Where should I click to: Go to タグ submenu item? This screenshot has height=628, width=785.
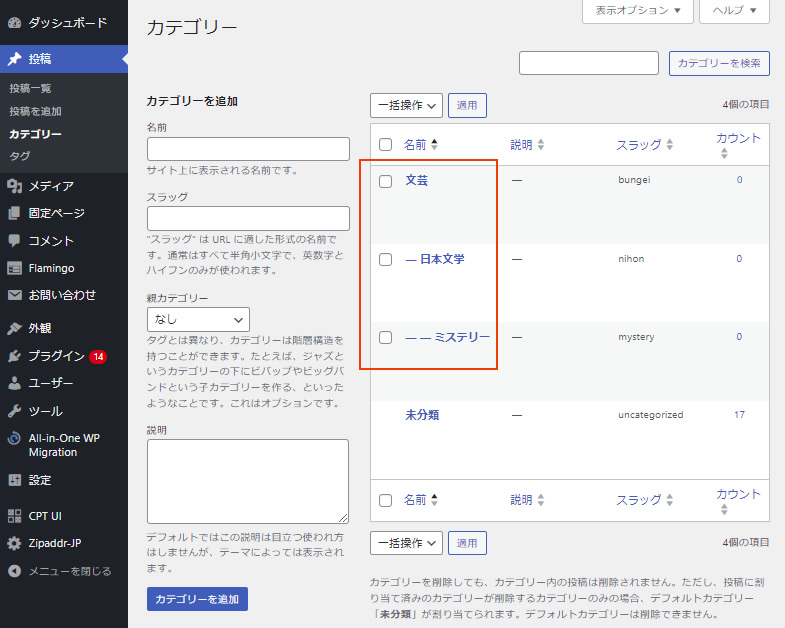coord(19,156)
